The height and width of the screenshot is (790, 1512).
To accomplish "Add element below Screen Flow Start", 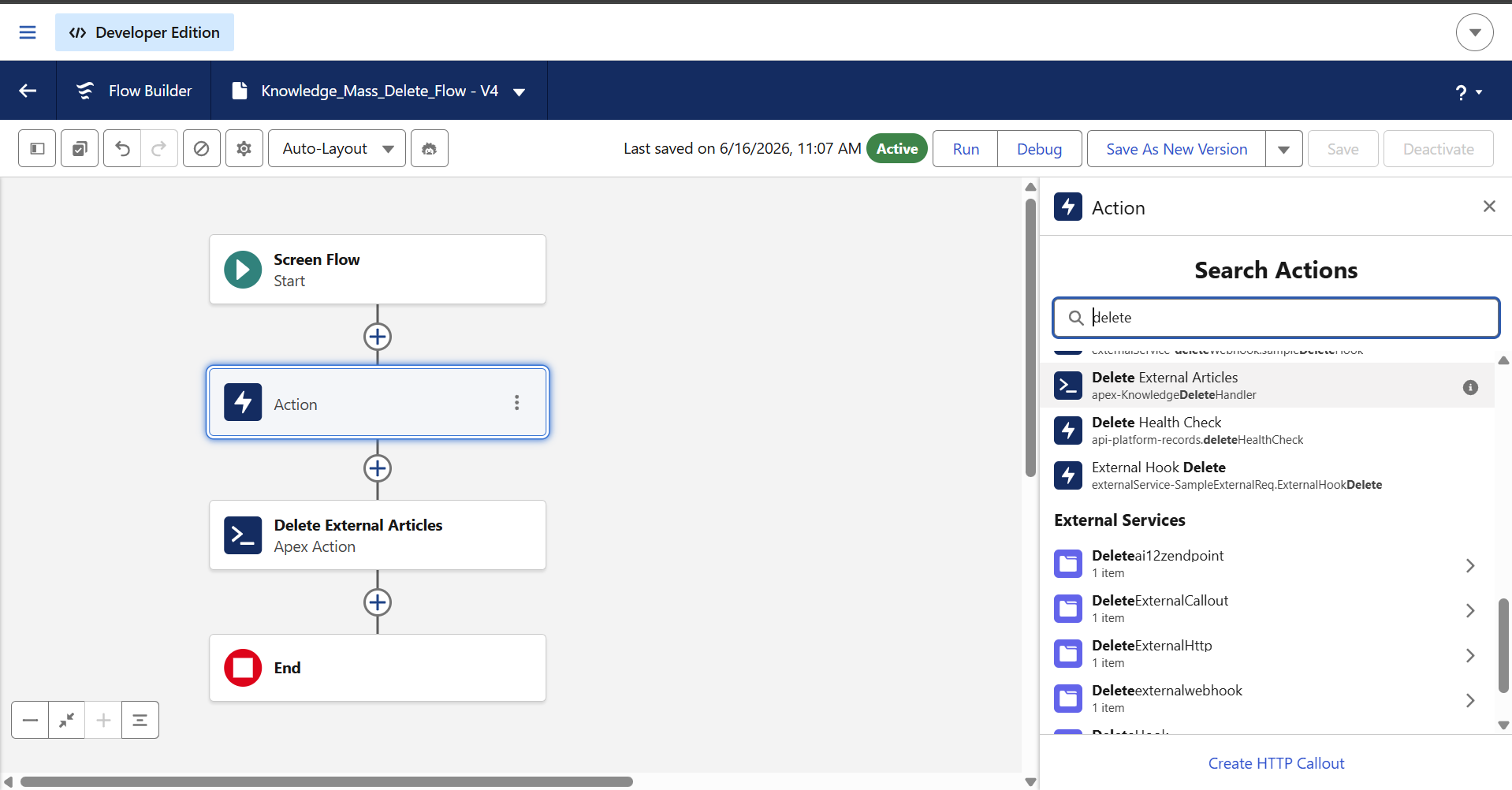I will tap(378, 337).
